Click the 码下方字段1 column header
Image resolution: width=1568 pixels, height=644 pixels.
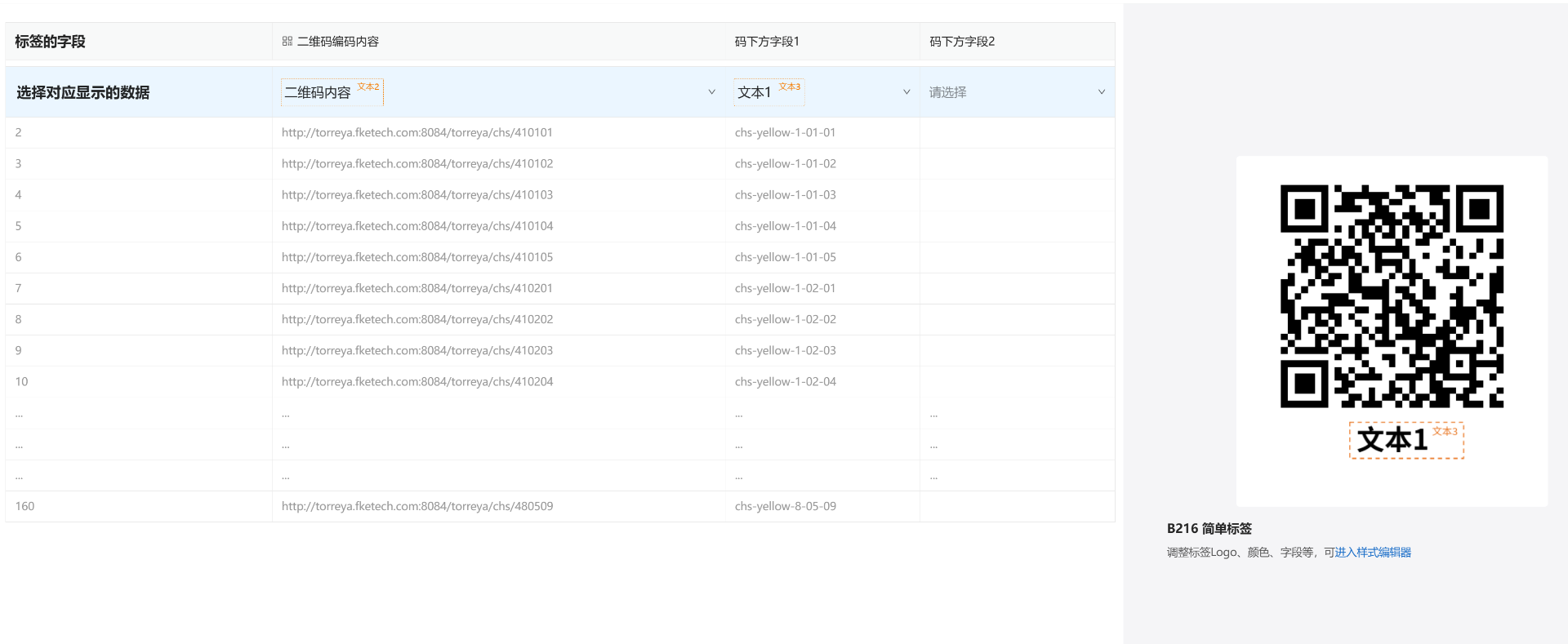click(x=767, y=42)
